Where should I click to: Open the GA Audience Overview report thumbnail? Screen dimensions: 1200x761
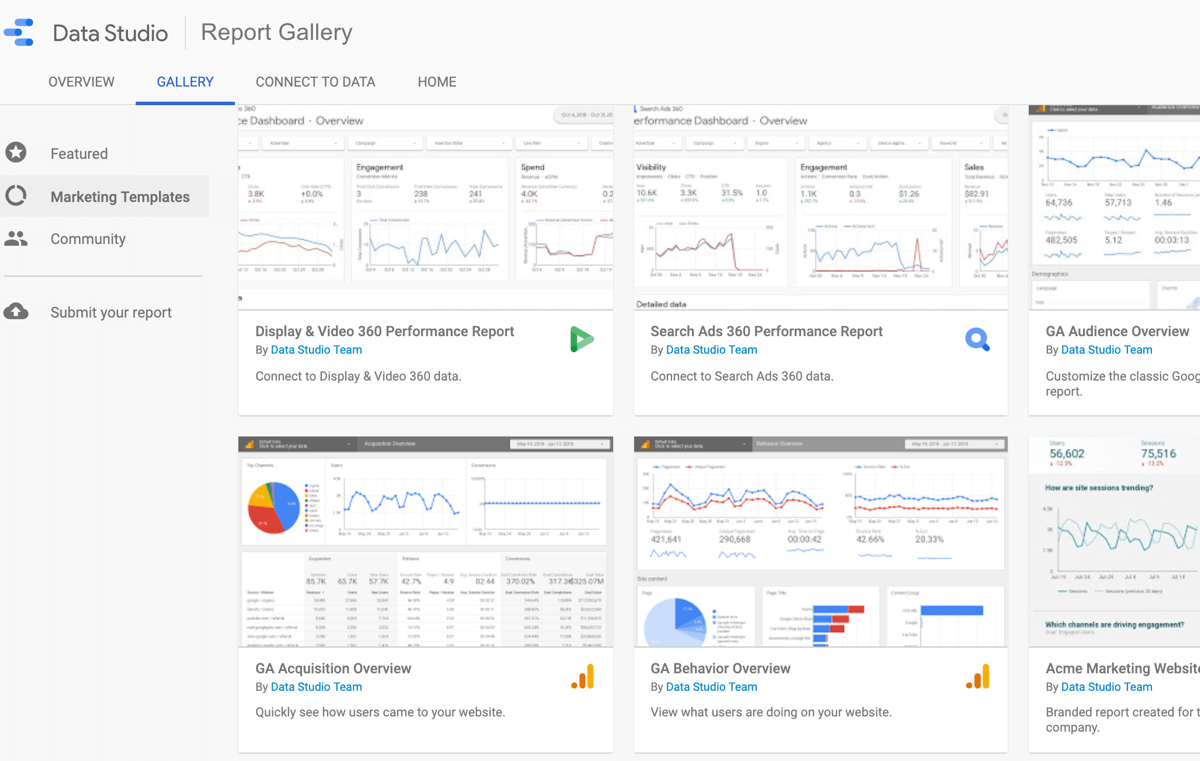[x=1114, y=207]
